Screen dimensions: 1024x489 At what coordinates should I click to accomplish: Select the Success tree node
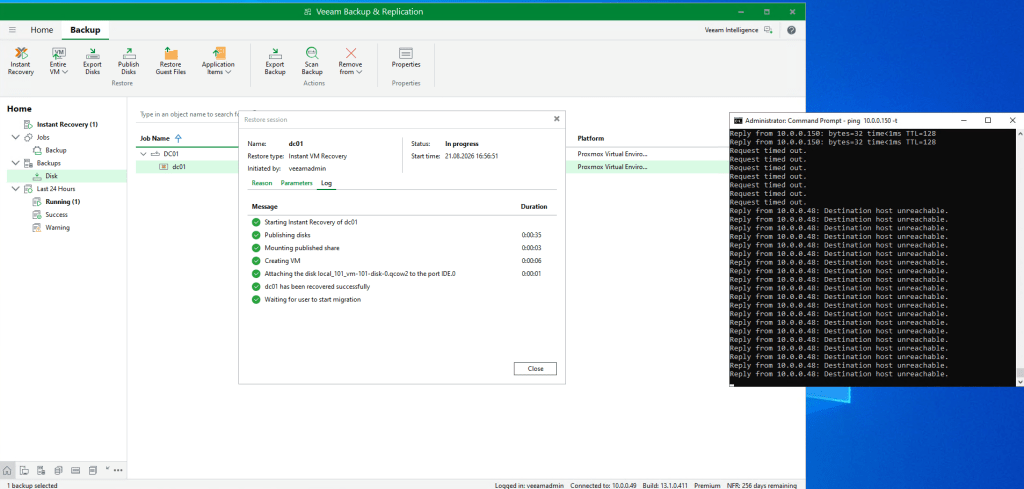(56, 215)
